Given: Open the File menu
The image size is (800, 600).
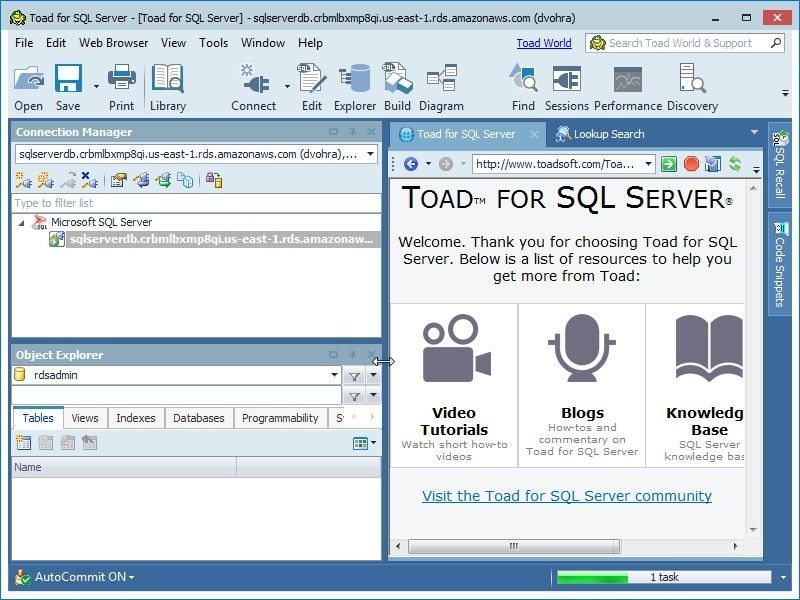Looking at the screenshot, I should point(24,43).
